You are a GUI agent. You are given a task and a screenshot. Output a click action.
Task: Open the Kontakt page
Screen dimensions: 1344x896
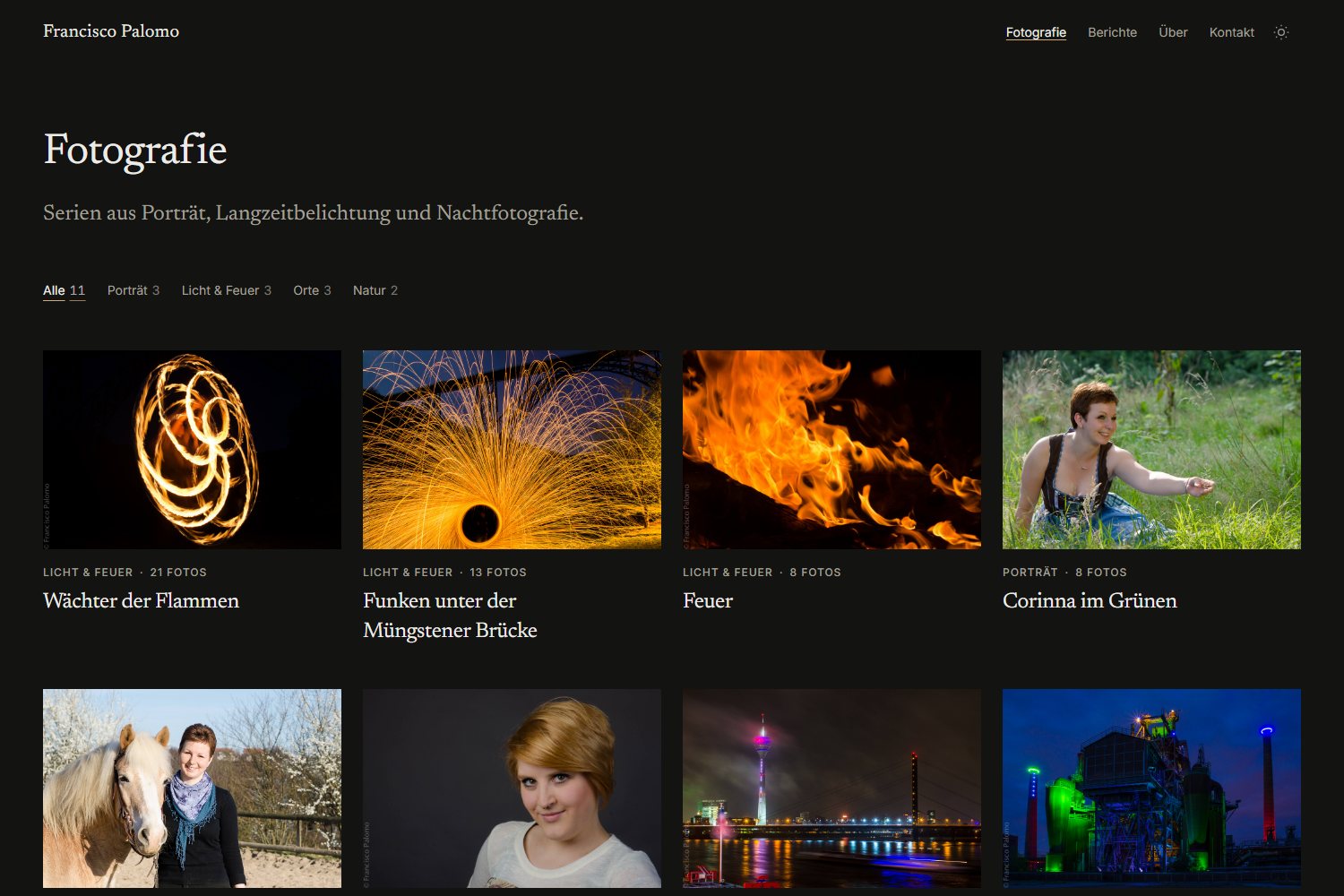click(1231, 32)
